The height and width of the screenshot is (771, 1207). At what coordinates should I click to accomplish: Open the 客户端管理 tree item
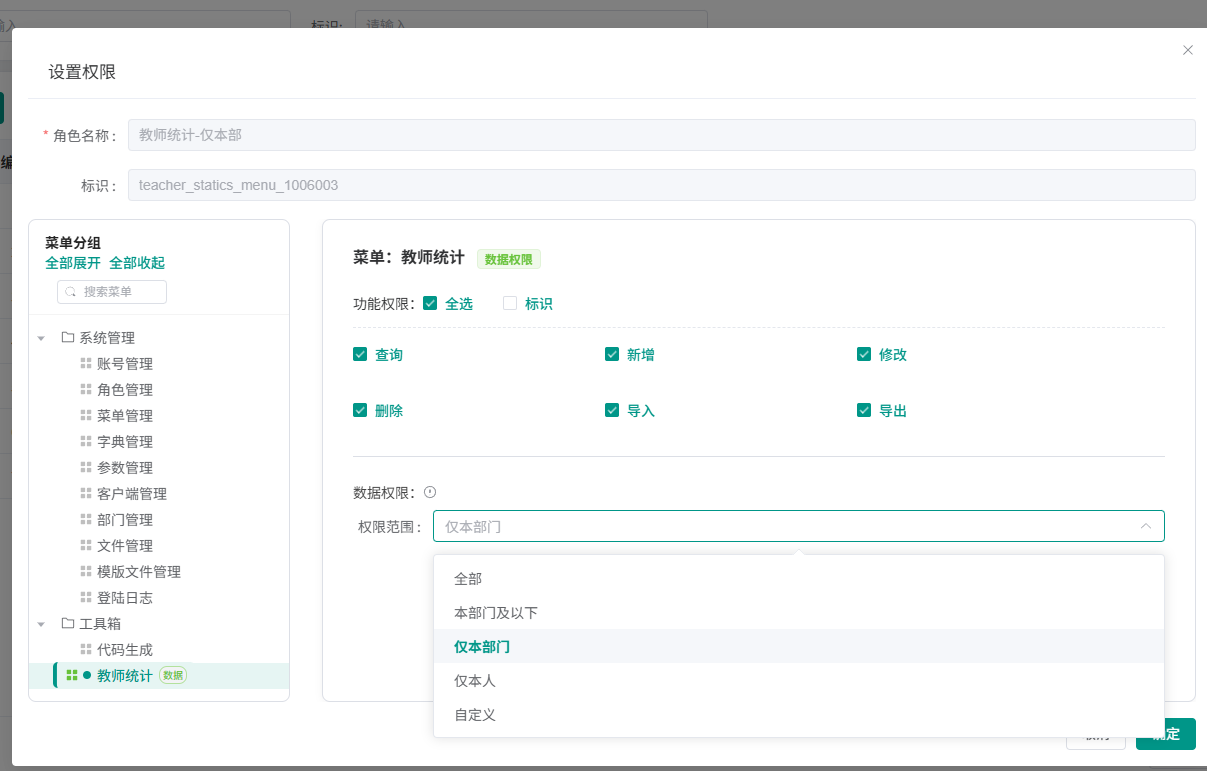pyautogui.click(x=132, y=494)
